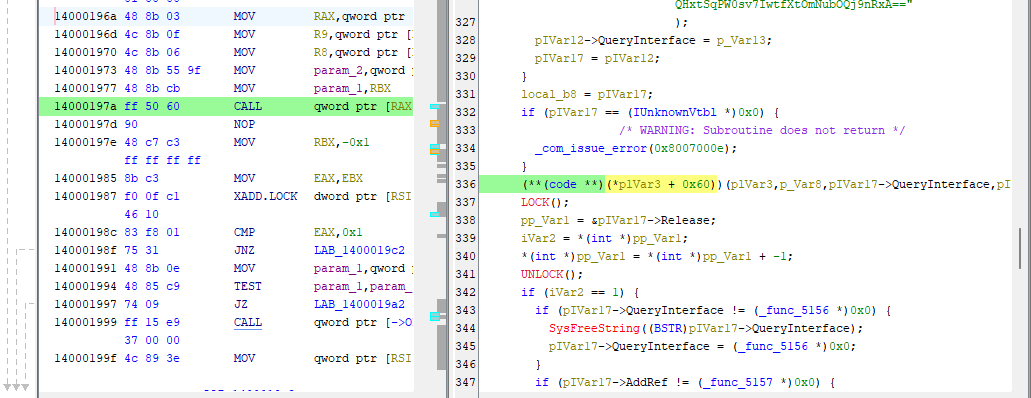
Task: Follow the label LAB_1400019c2
Action: coord(359,251)
